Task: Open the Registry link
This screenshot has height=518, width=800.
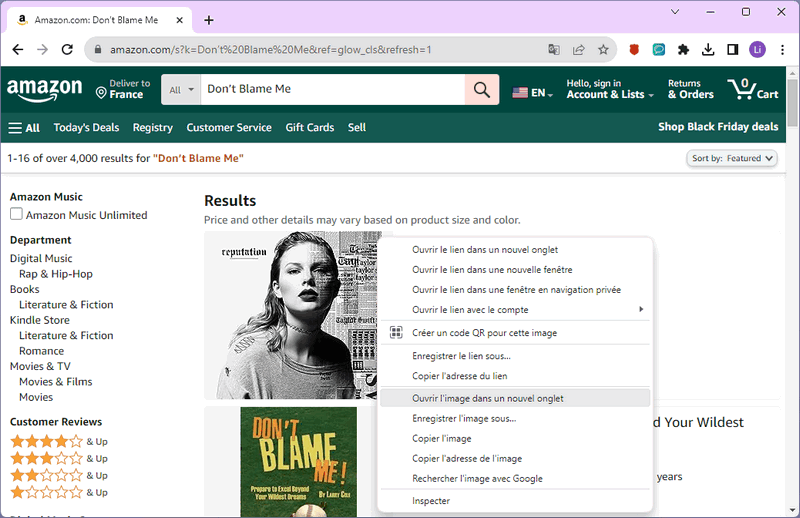Action: tap(153, 128)
